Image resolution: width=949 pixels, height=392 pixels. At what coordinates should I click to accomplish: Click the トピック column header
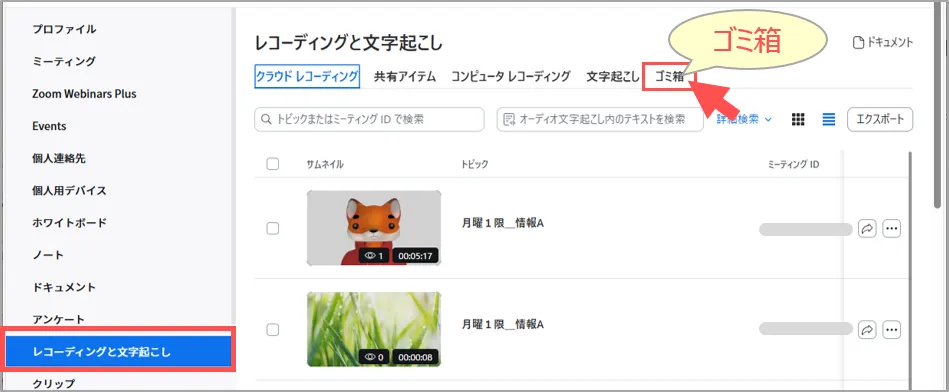(x=474, y=164)
